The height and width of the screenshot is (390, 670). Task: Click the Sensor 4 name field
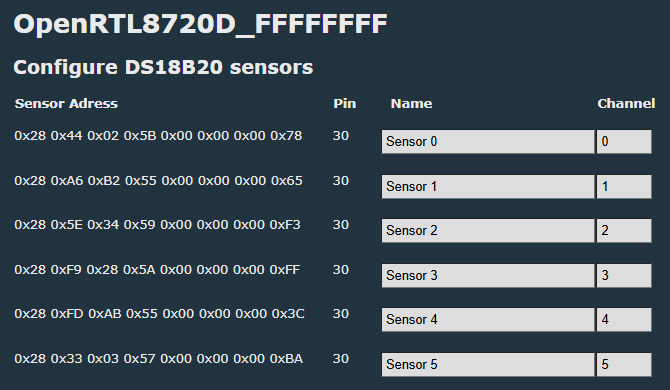coord(488,320)
